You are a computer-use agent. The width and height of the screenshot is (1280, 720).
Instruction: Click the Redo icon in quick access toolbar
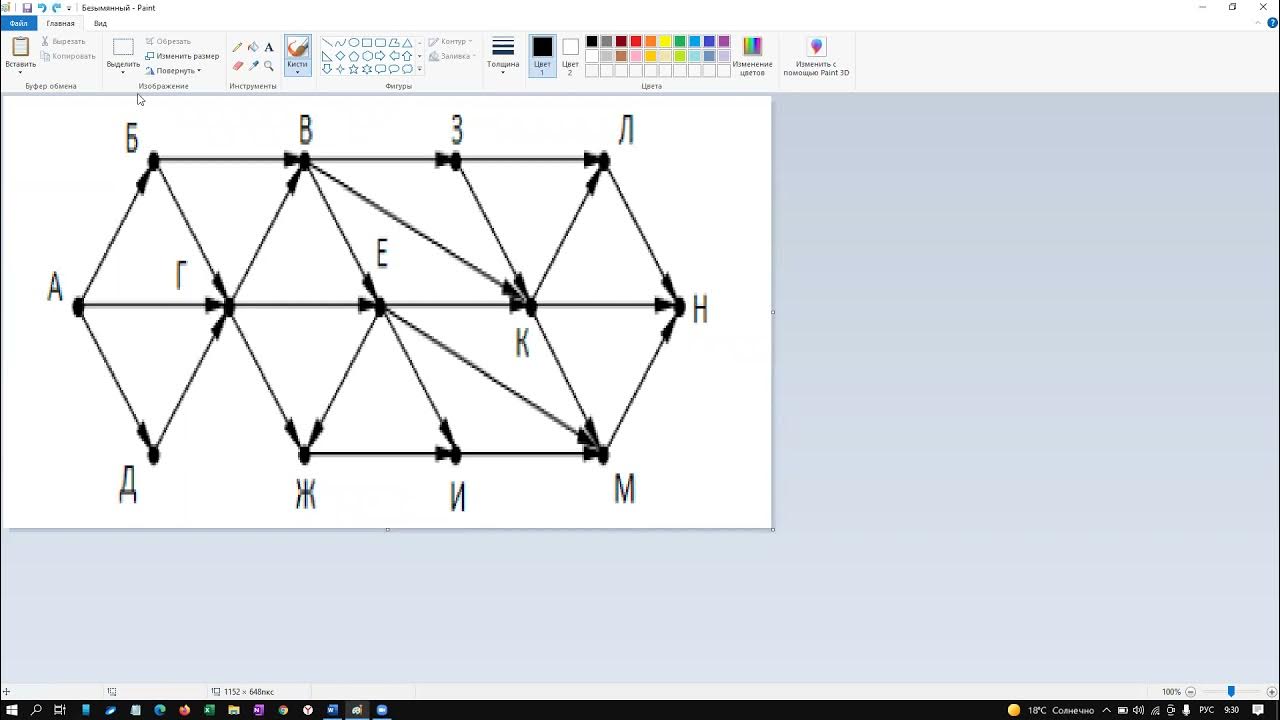56,8
